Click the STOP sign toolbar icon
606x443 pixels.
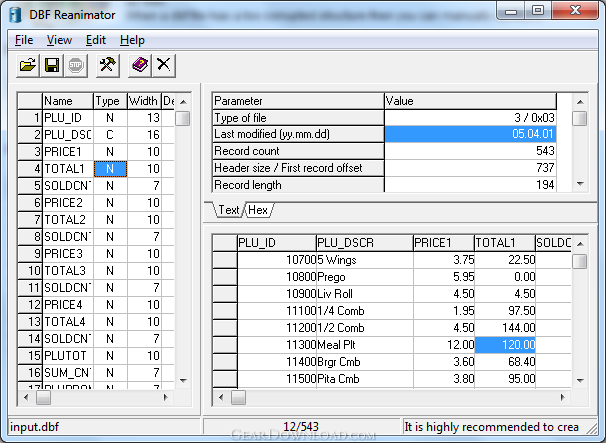[76, 65]
